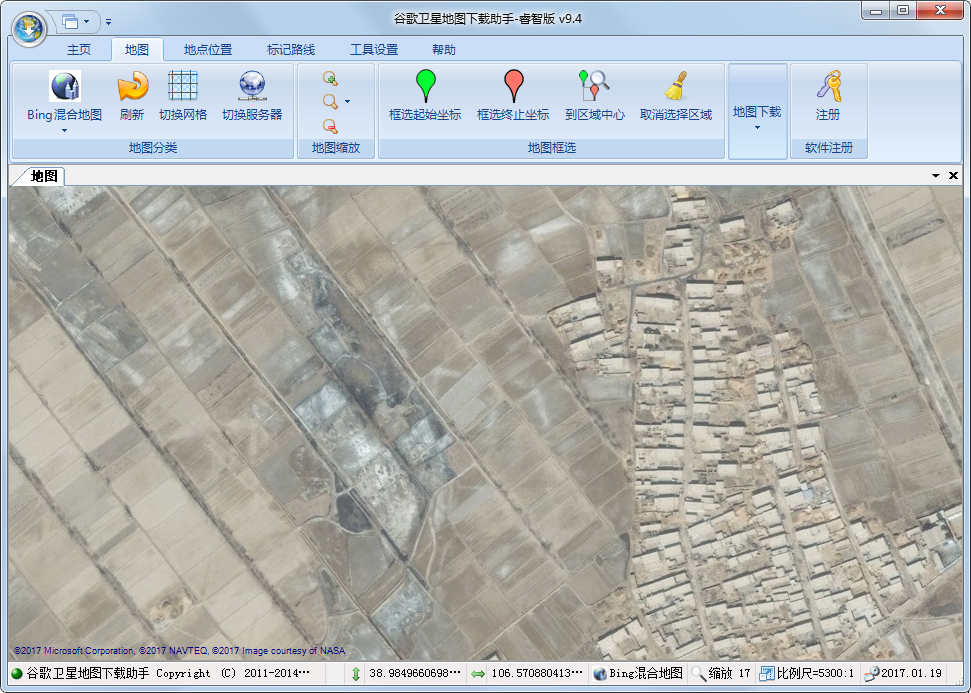Image resolution: width=971 pixels, height=693 pixels.
Task: Open the 工具设置 ribbon tab
Action: (x=374, y=50)
